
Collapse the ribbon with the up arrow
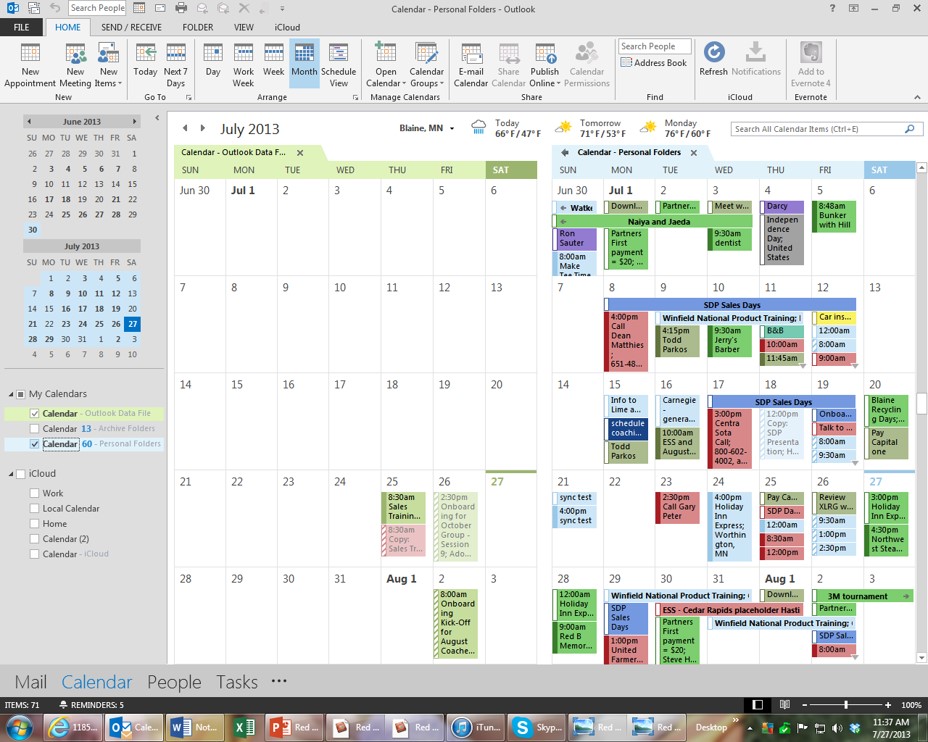click(x=917, y=97)
